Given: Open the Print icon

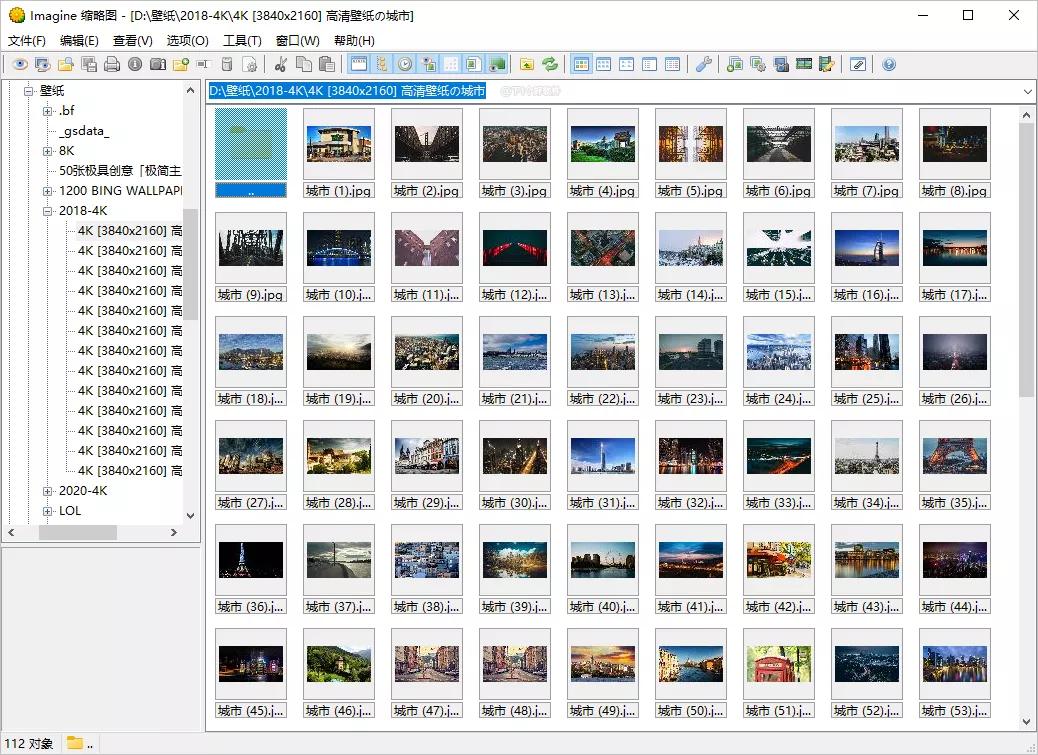Looking at the screenshot, I should click(x=112, y=64).
